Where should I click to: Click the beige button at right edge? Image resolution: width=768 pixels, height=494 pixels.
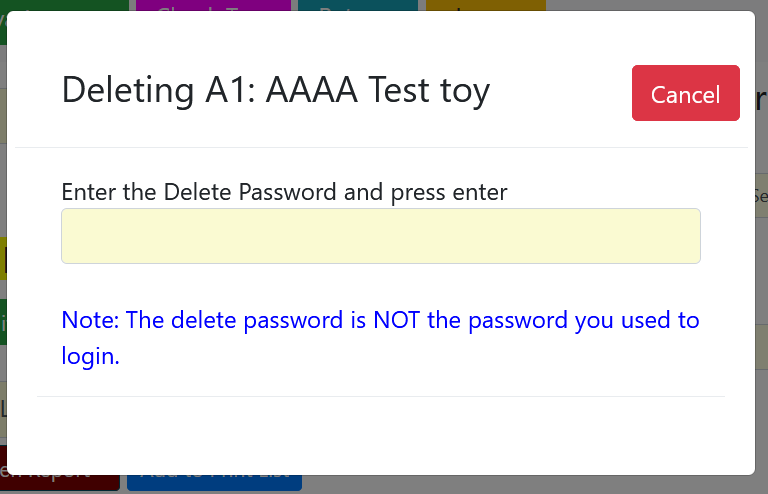[760, 196]
